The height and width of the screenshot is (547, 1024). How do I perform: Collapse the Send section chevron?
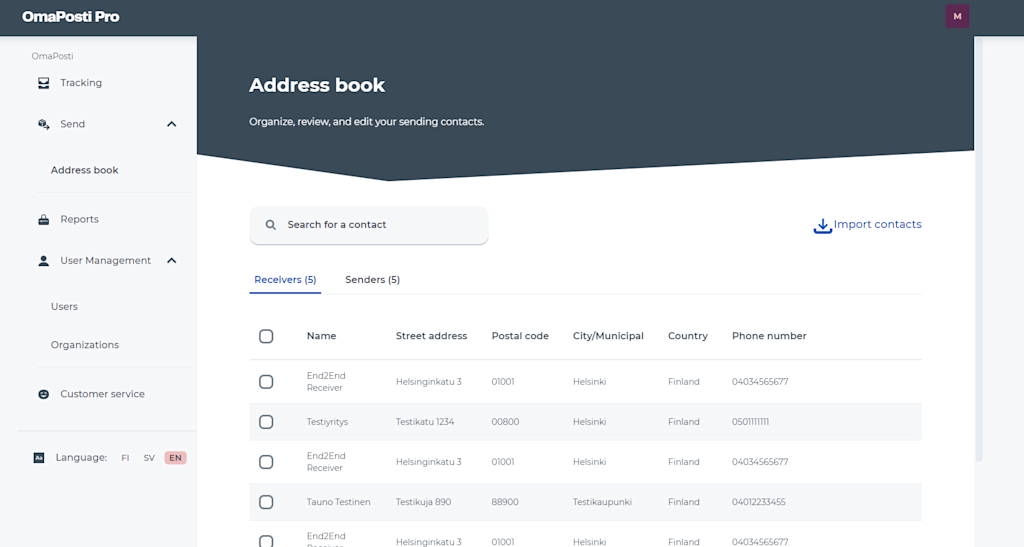point(172,124)
